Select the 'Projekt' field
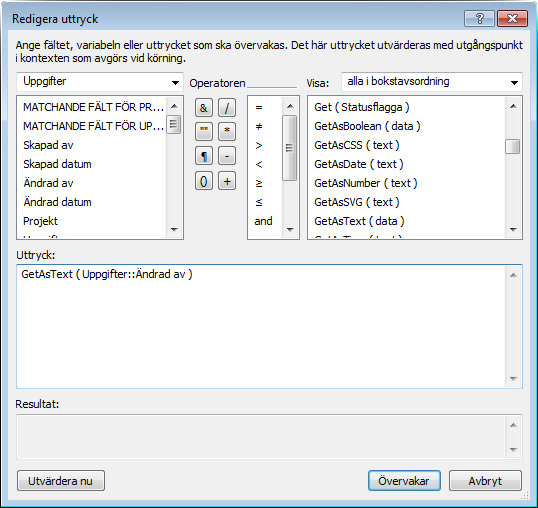This screenshot has width=538, height=508. (92, 221)
